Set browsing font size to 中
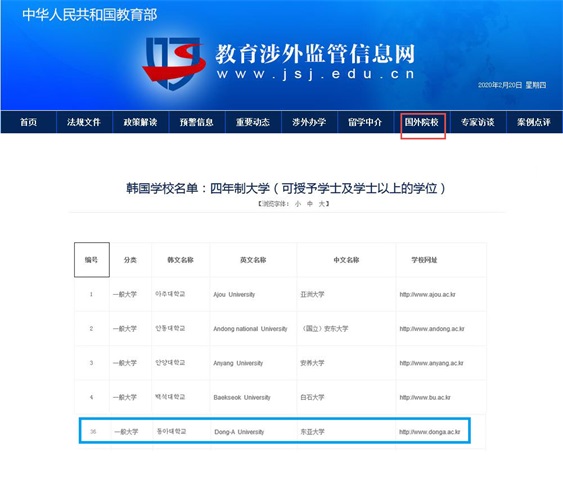This screenshot has height=487, width=563. 310,204
